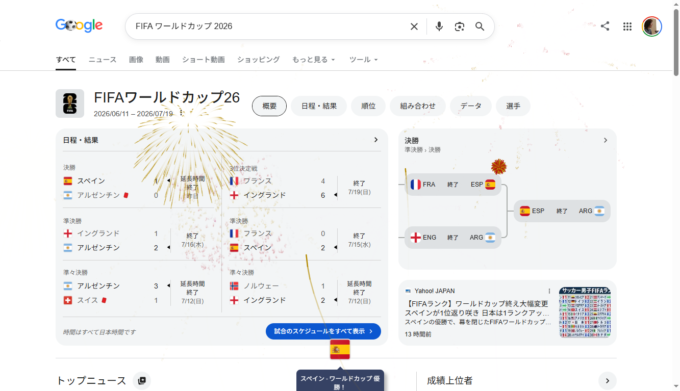Click England flag in 3位決定戦 row
Image resolution: width=680 pixels, height=391 pixels.
tap(234, 195)
